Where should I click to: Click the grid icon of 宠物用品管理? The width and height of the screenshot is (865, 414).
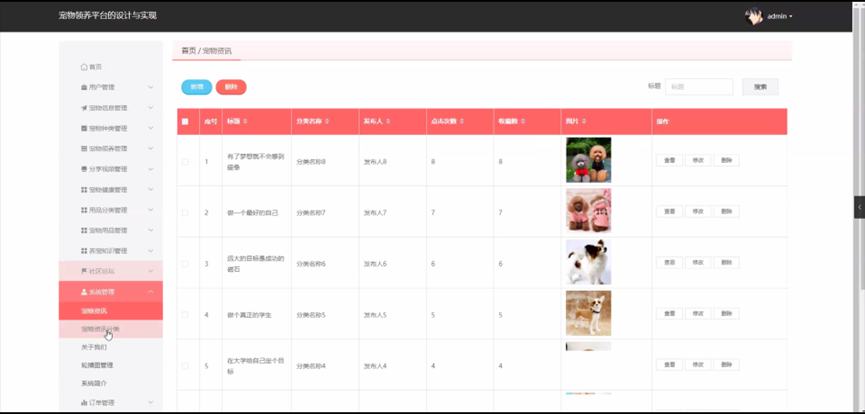84,230
